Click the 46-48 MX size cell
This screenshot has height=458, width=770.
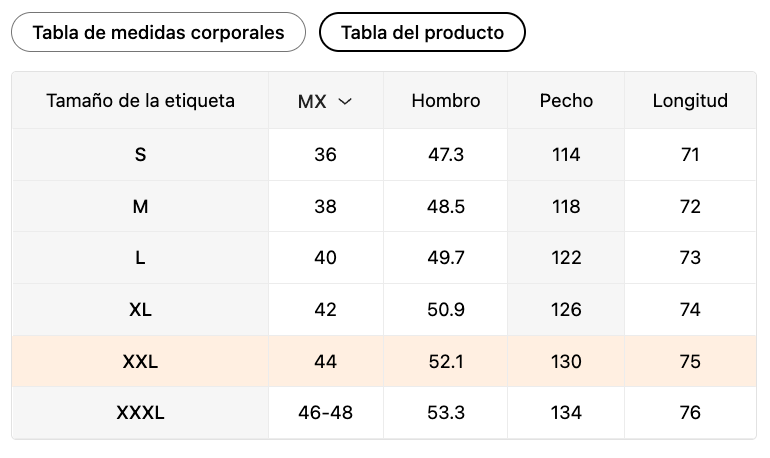click(x=325, y=413)
